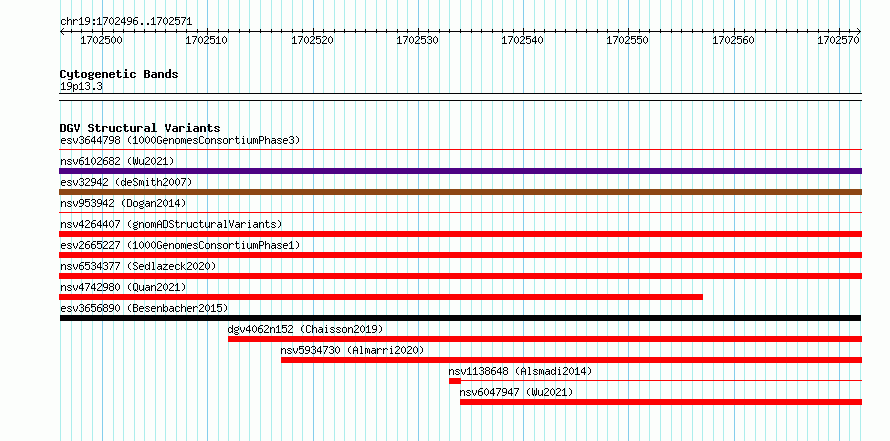This screenshot has height=441, width=890.
Task: Open the nsv6534377 (Sedlazeck2020) label
Action: [138, 266]
